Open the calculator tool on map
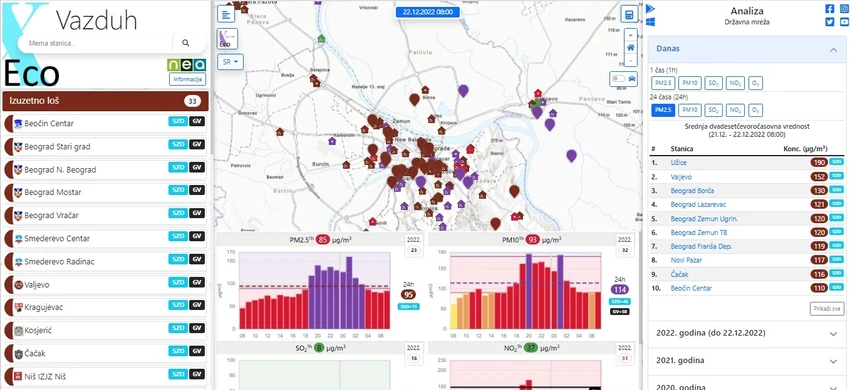Screen dimensions: 850x390 coord(629,14)
